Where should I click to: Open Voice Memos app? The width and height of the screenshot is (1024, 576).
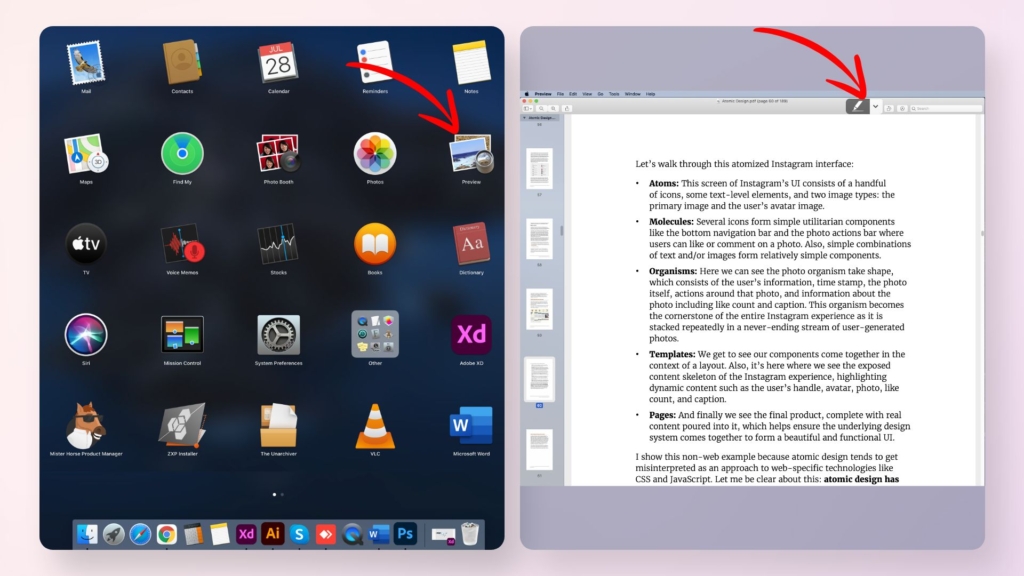click(x=182, y=244)
